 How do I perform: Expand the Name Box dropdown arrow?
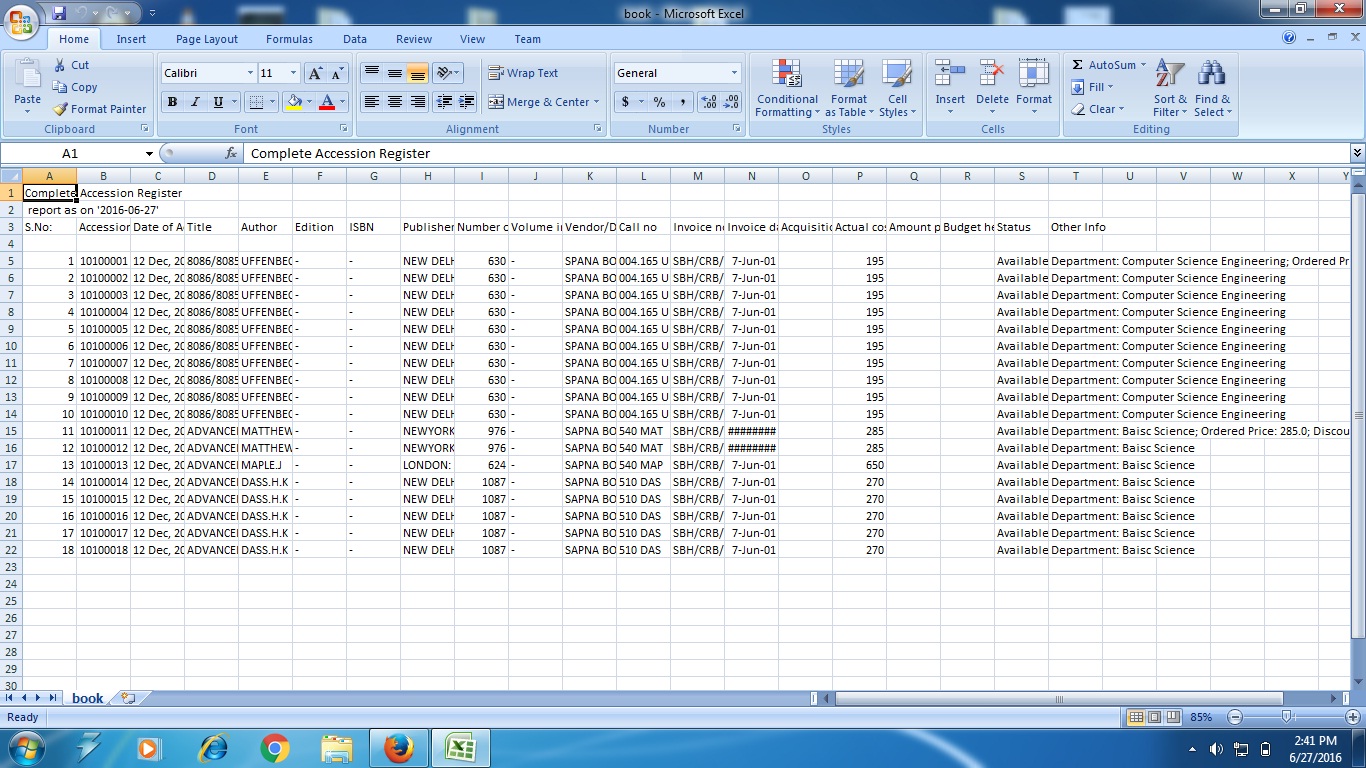tap(149, 154)
